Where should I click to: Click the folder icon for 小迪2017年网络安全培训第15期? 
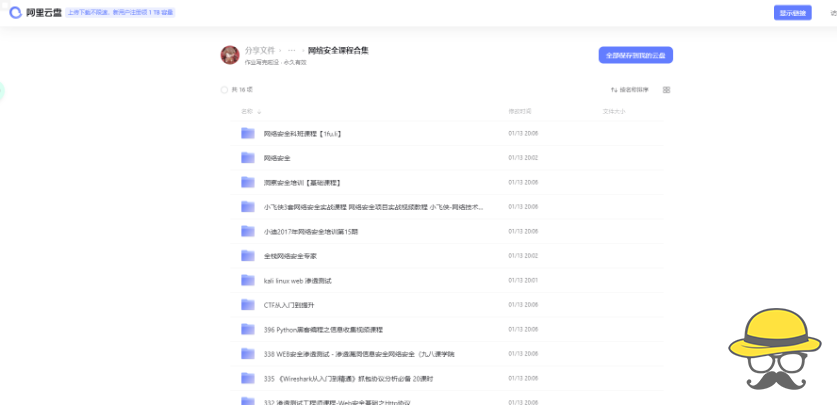click(248, 232)
